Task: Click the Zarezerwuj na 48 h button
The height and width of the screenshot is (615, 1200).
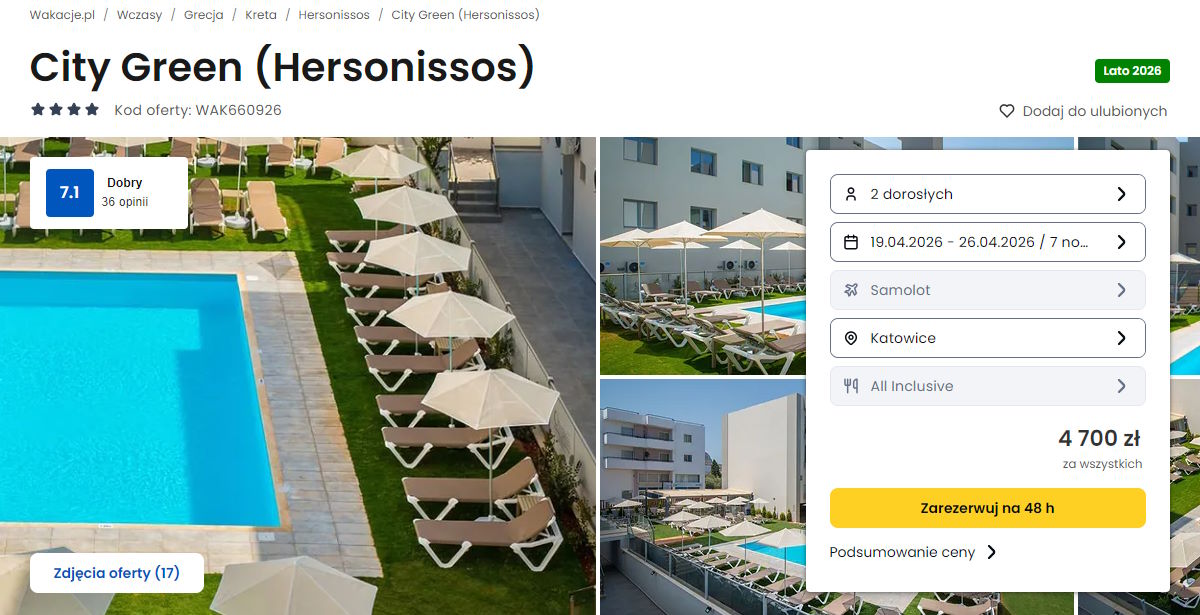Action: click(x=988, y=508)
